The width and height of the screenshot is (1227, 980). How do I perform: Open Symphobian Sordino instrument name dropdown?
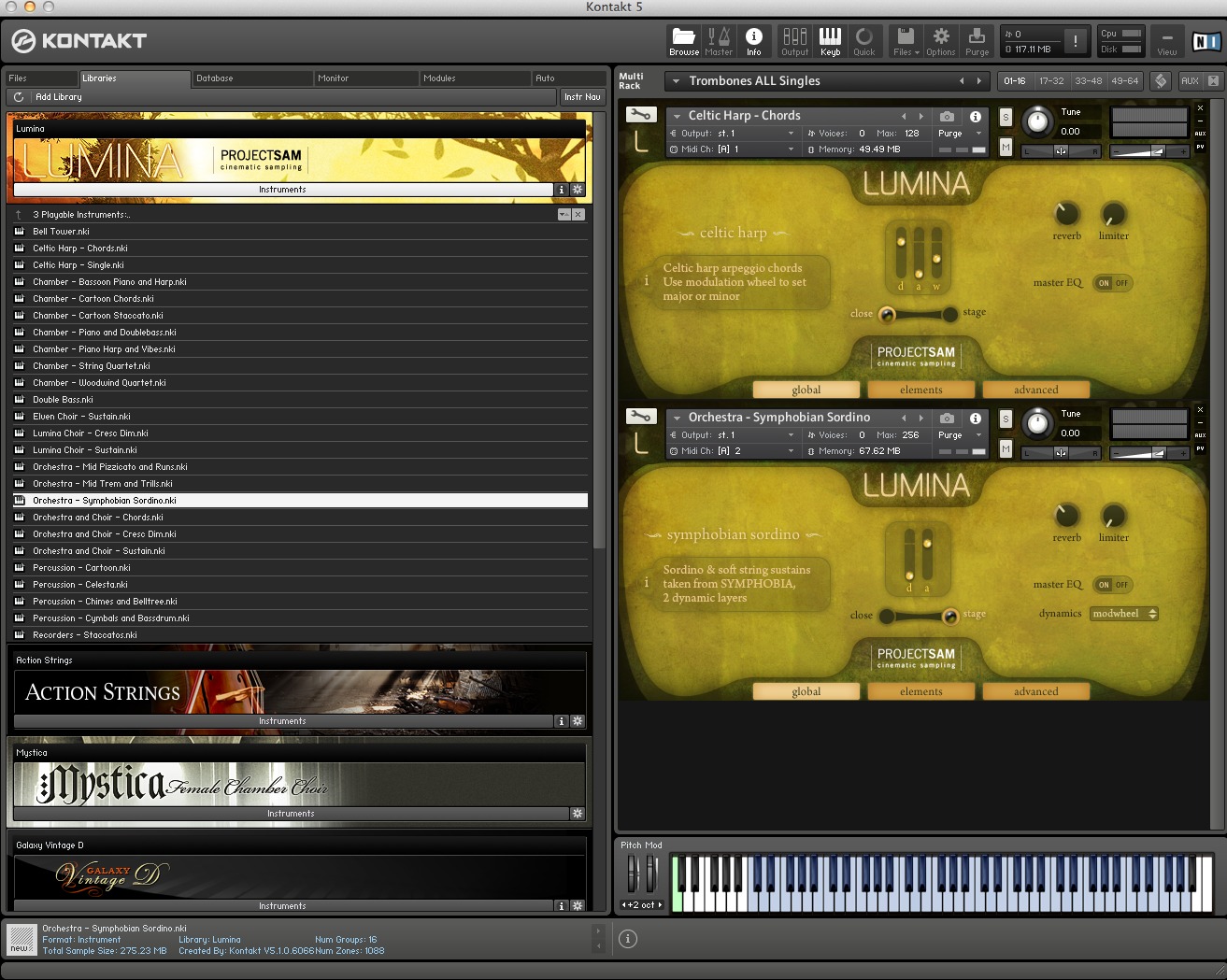677,418
